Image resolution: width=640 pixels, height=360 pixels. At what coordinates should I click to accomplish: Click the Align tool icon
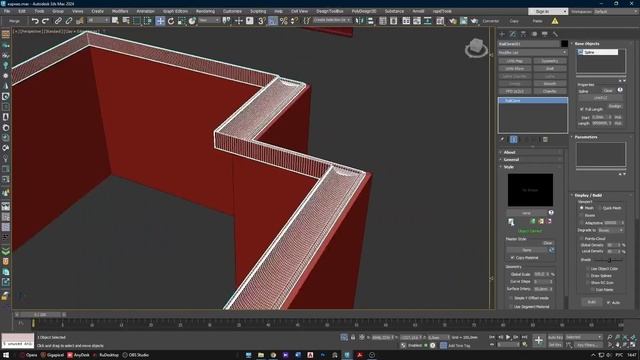[x=370, y=21]
